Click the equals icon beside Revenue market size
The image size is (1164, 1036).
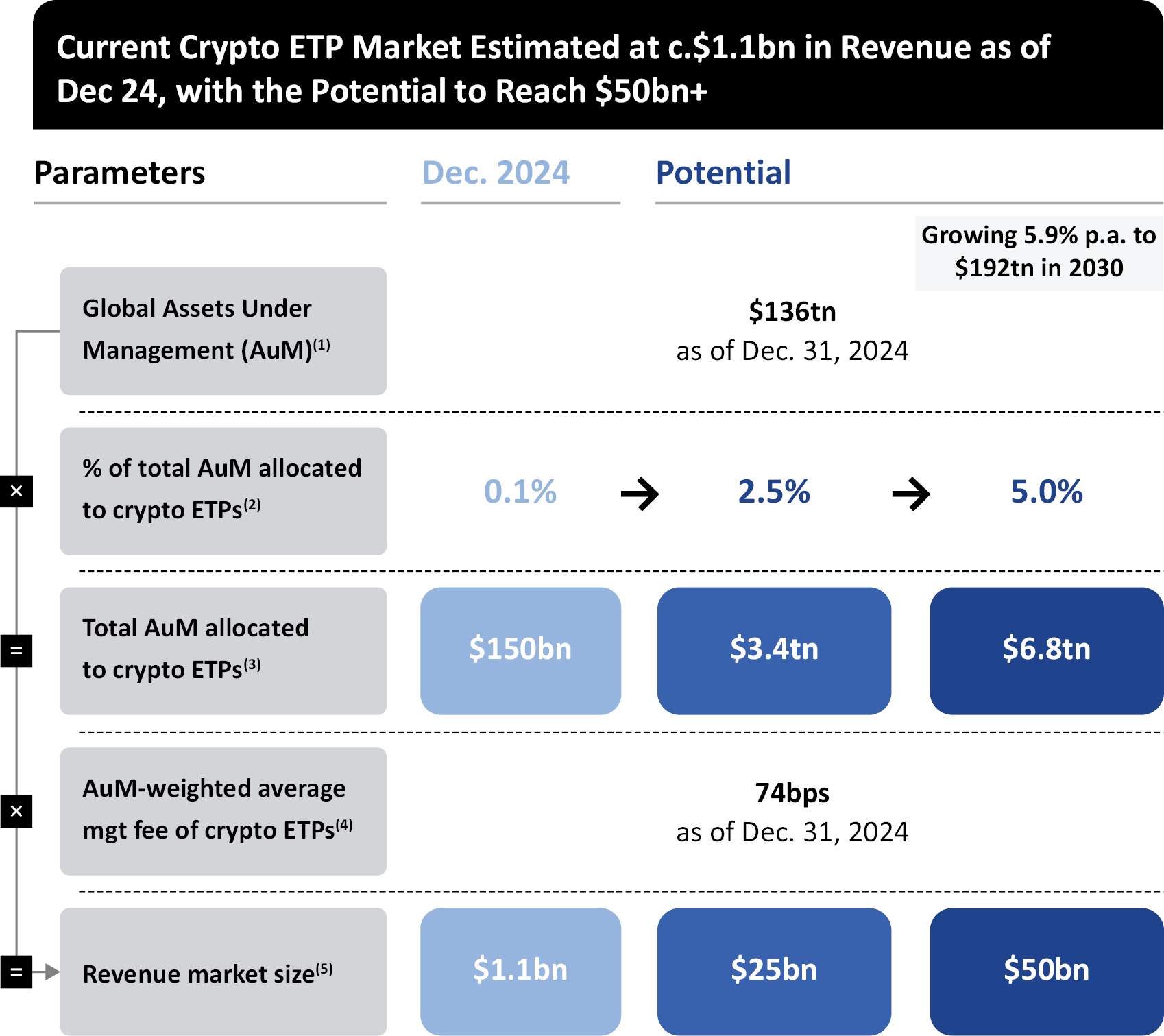coord(16,972)
